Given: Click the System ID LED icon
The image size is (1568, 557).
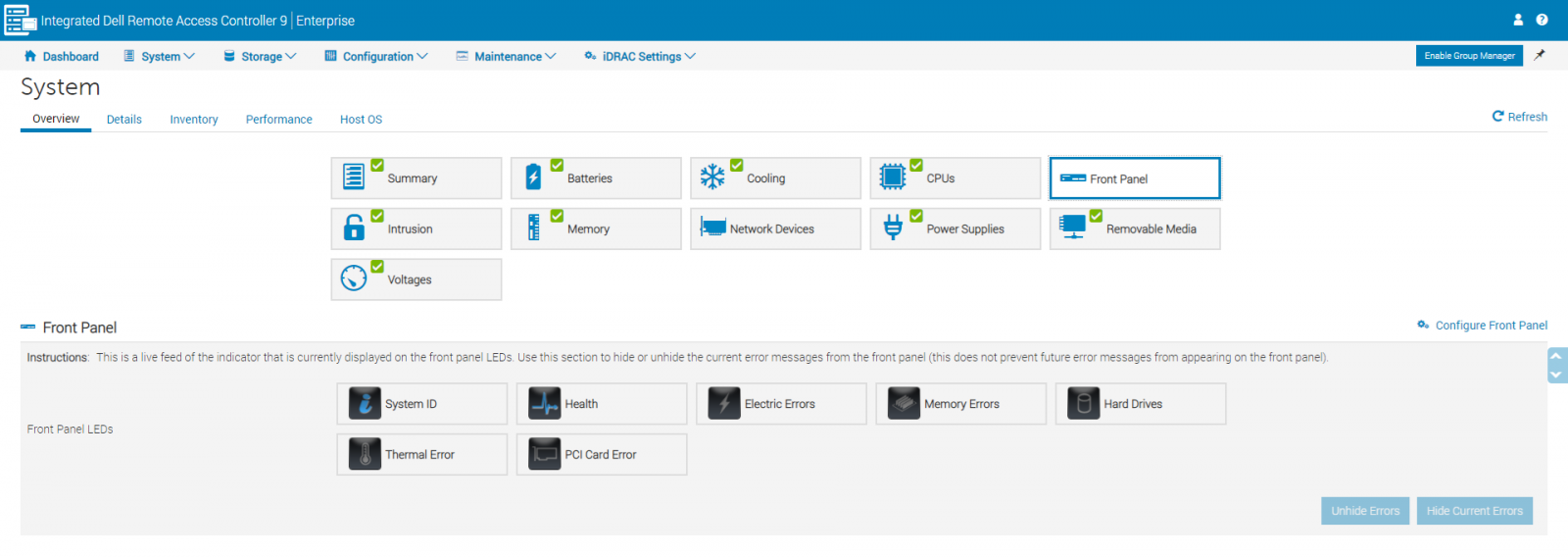Looking at the screenshot, I should pyautogui.click(x=365, y=403).
